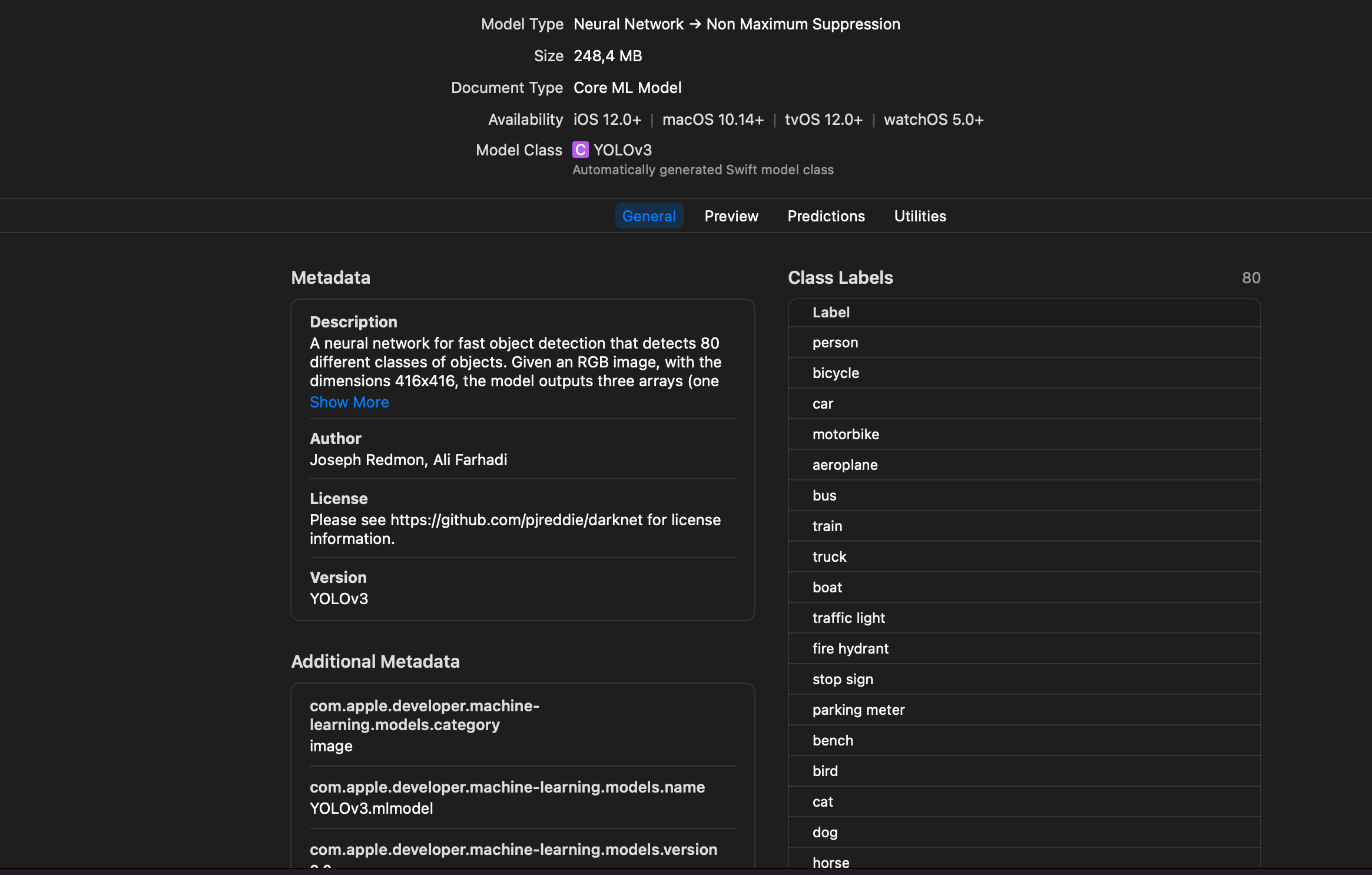Switch to the Predictions tab
The image size is (1372, 875).
click(826, 216)
